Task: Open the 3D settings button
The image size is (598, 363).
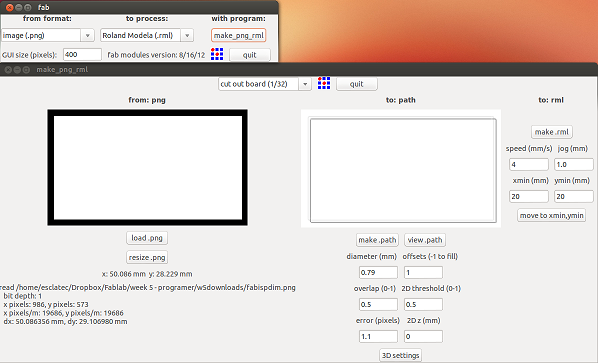Action: tap(400, 355)
